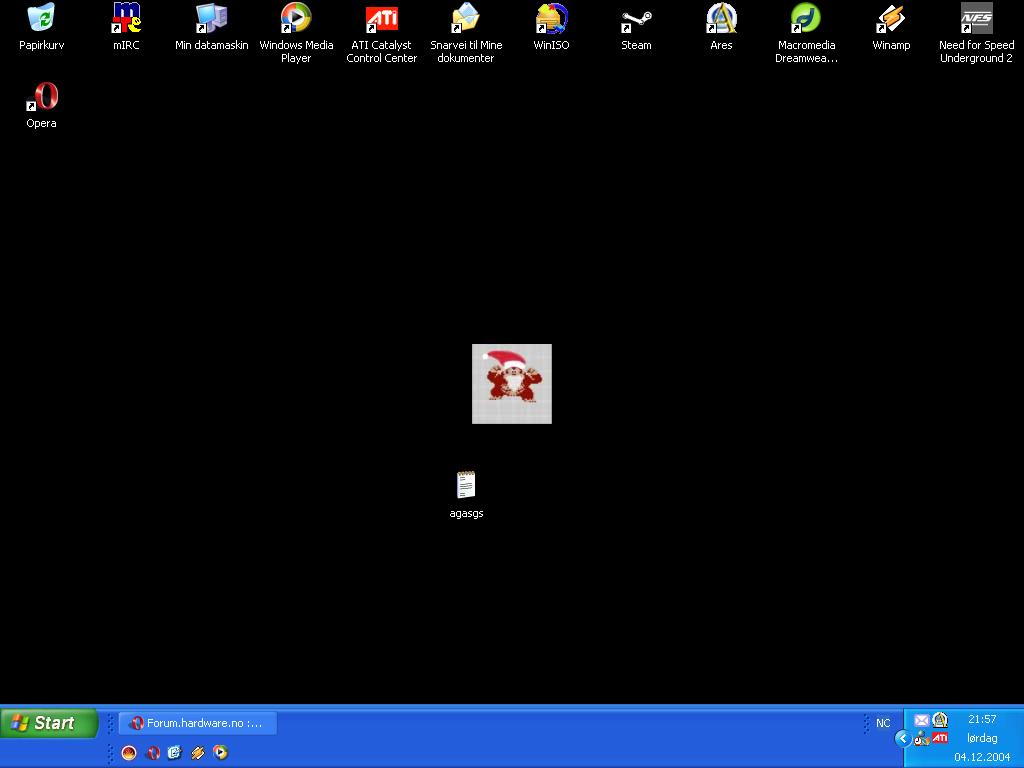Select the Windows Media Player desktop shortcut

(296, 33)
